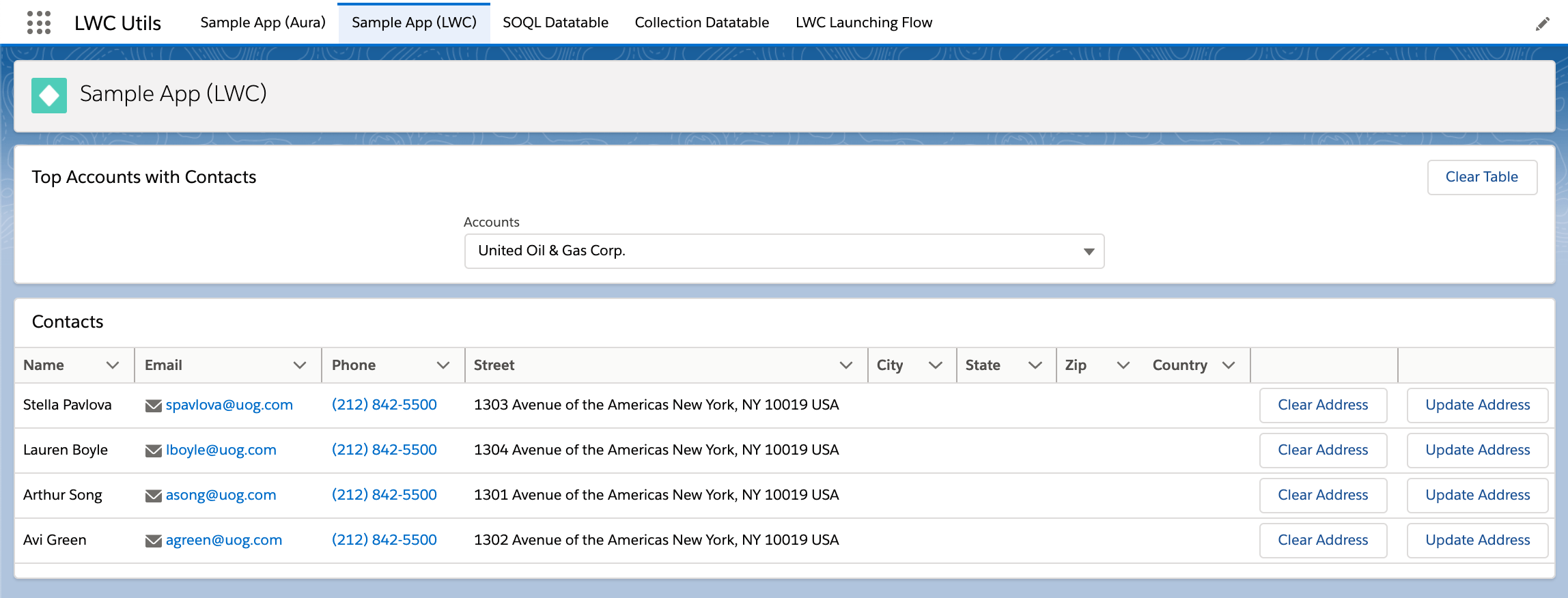Open the Accounts combo box
Screen dimensions: 1568x598
[783, 251]
